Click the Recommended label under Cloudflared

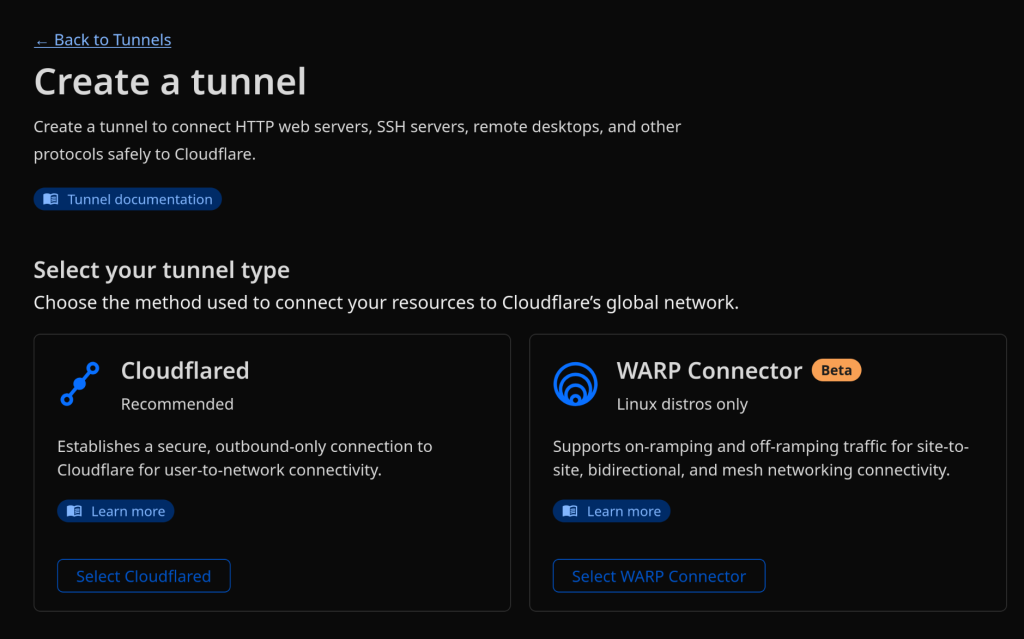coord(177,404)
